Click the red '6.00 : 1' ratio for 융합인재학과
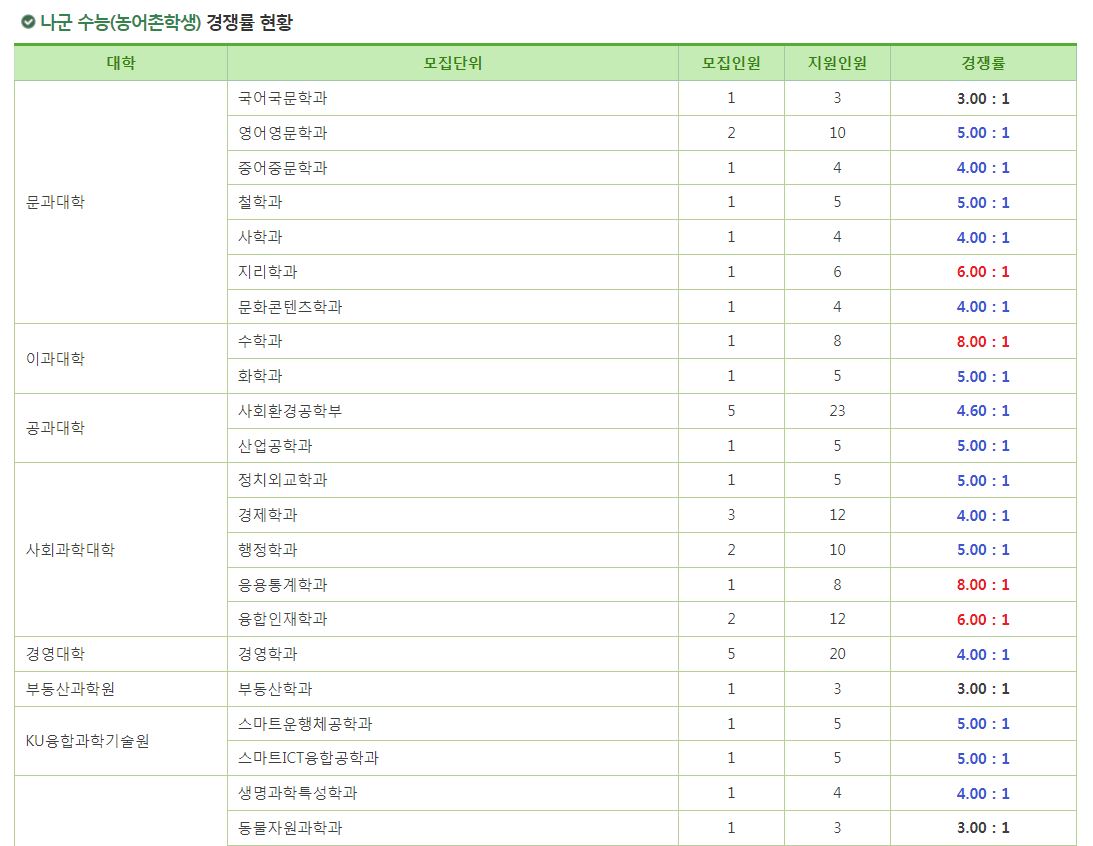Image resolution: width=1093 pixels, height=846 pixels. coord(983,620)
